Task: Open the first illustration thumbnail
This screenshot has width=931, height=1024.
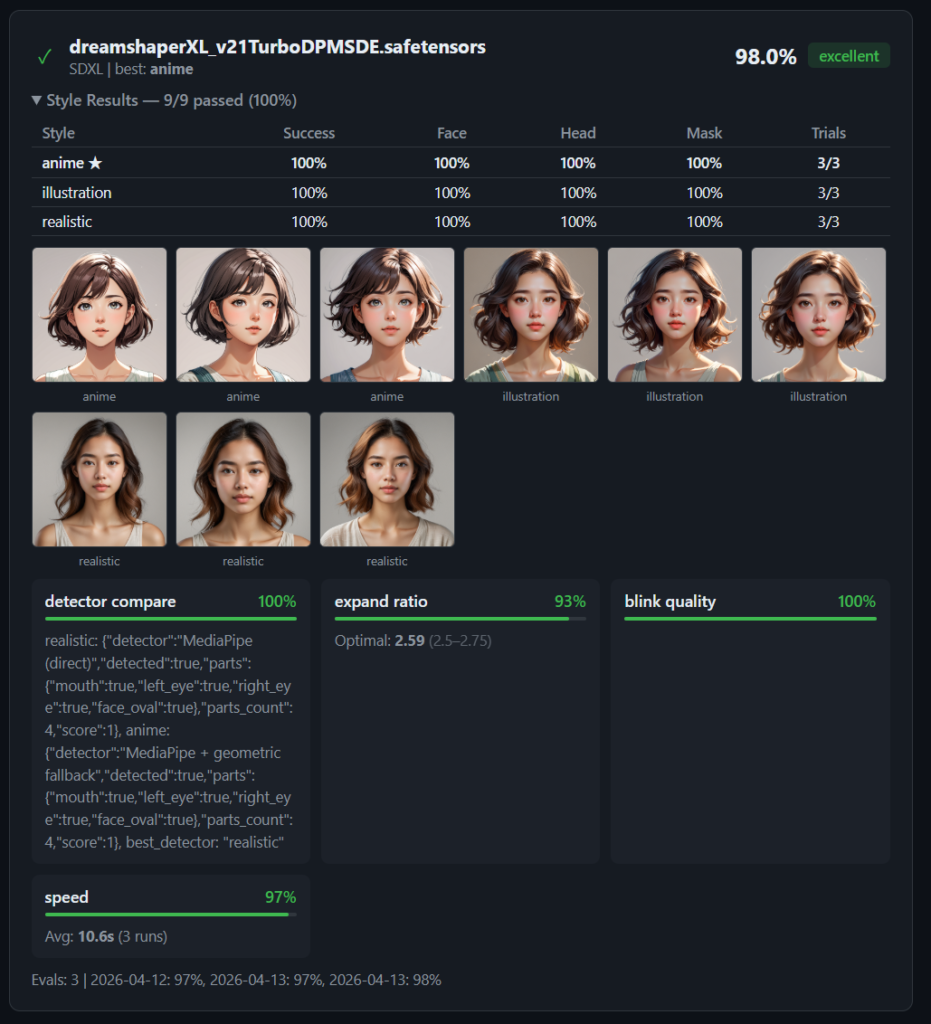Action: [531, 315]
